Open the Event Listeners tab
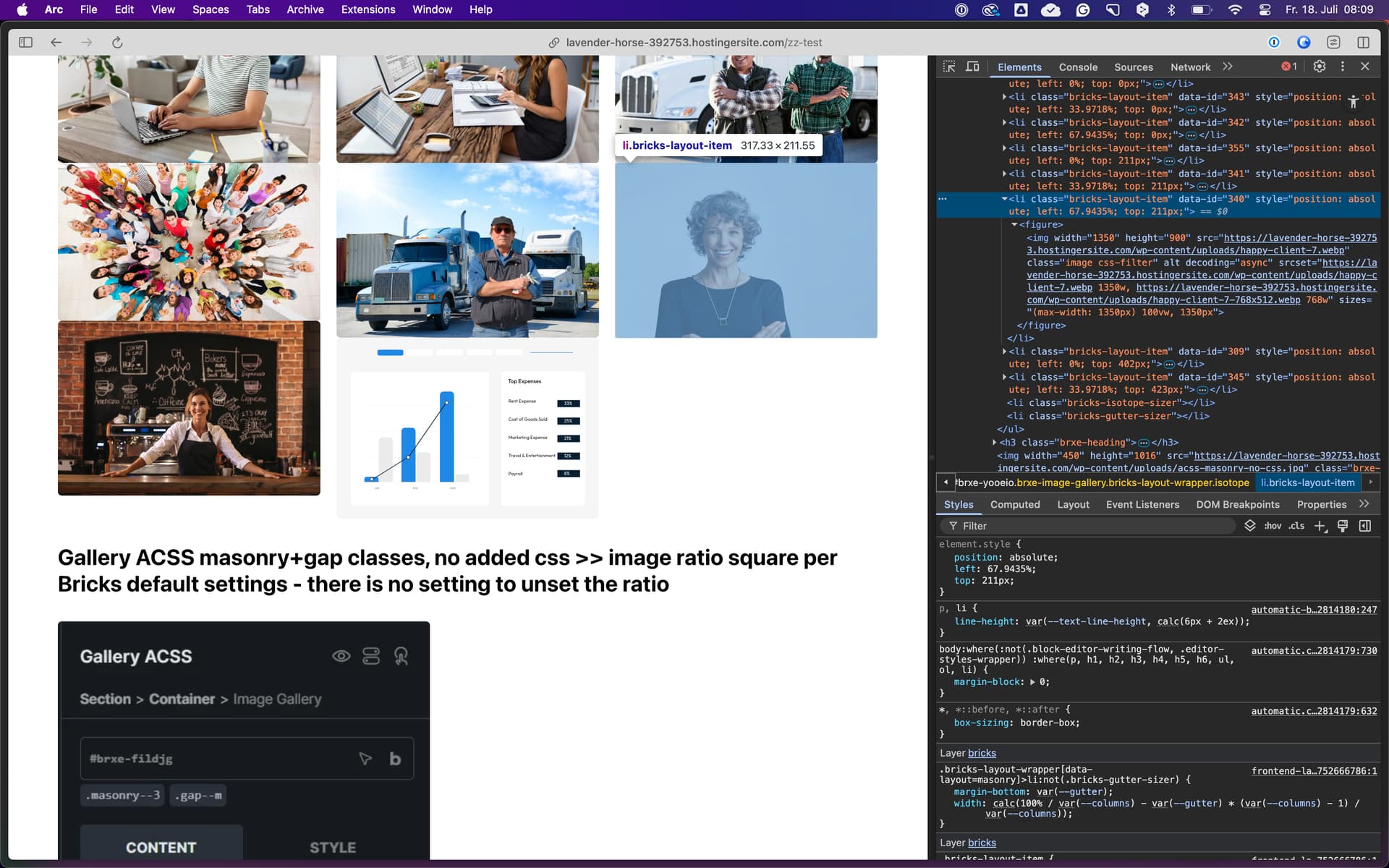The image size is (1389, 868). [1142, 504]
